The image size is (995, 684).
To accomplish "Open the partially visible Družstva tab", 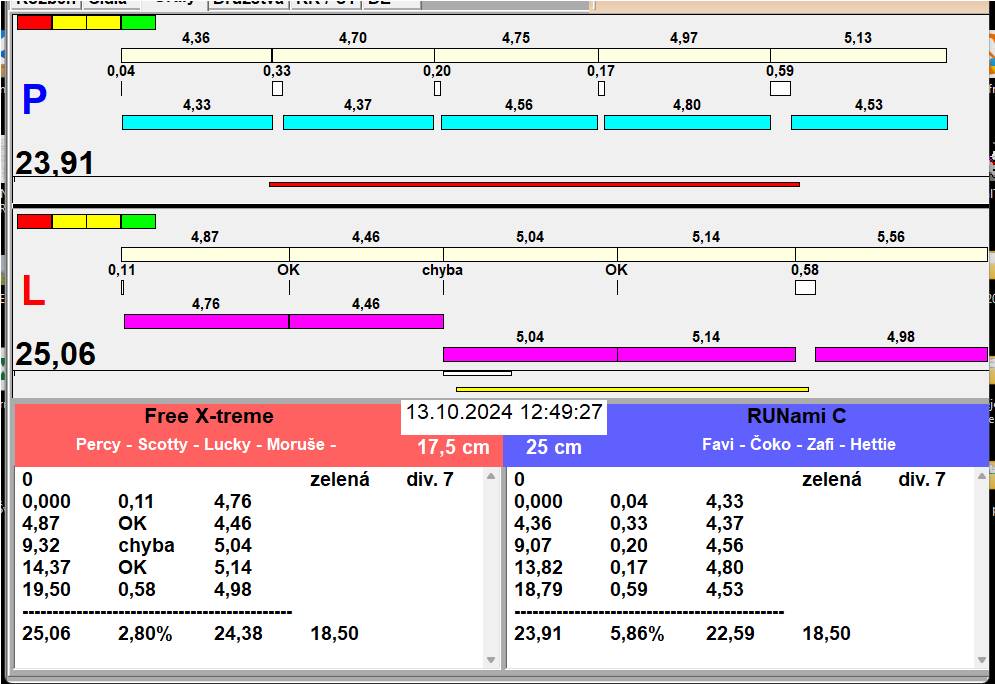I will 249,3.
